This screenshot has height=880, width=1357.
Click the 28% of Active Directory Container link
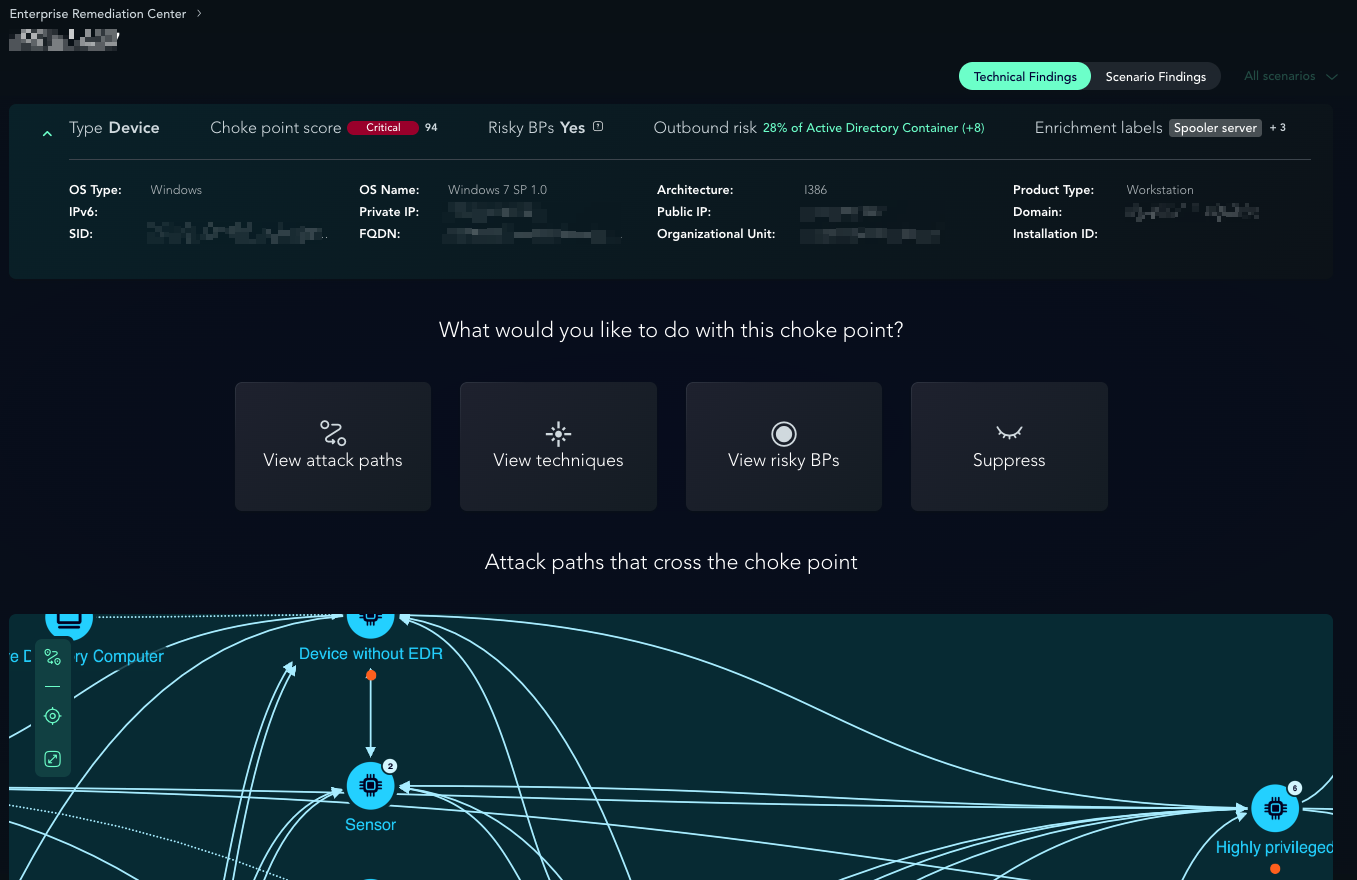pyautogui.click(x=873, y=128)
